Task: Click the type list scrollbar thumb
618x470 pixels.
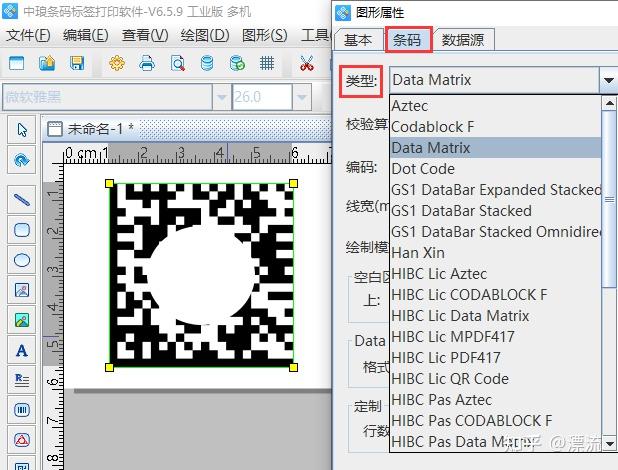Action: pos(609,199)
